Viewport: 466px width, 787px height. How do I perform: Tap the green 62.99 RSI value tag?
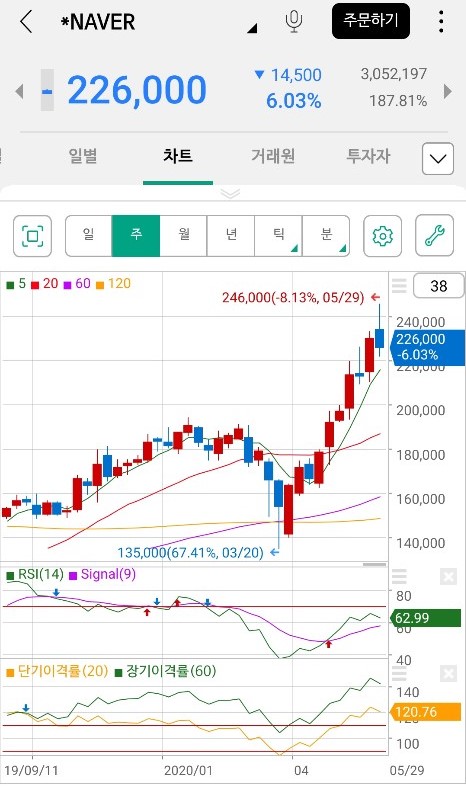(425, 618)
